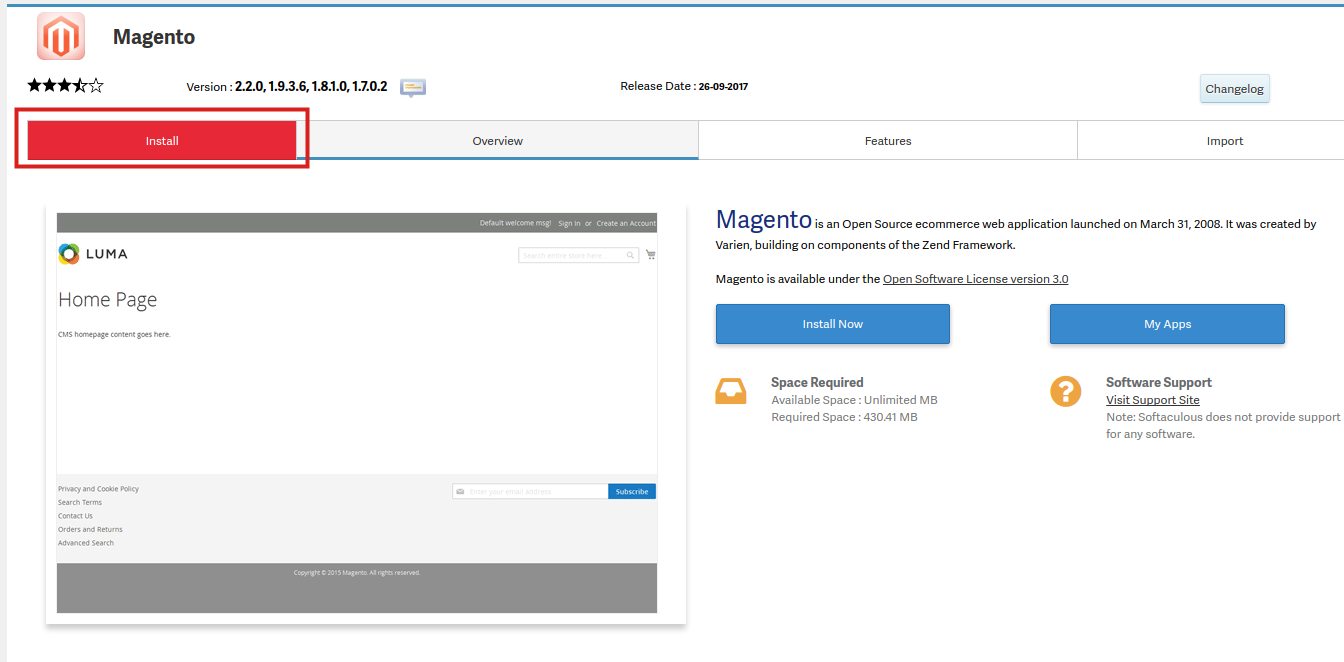Click Create an Account in preview
This screenshot has width=1344, height=662.
point(626,223)
